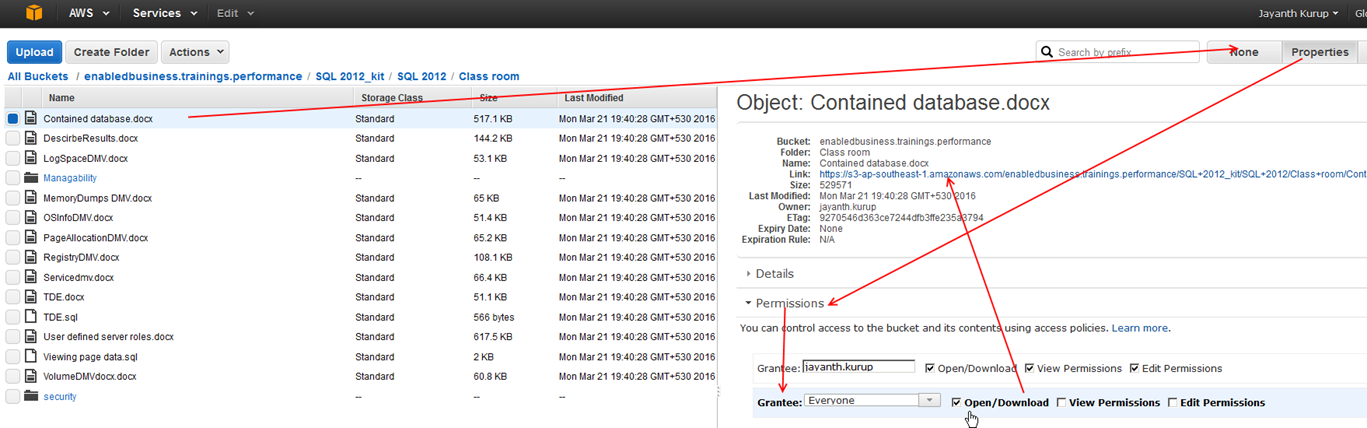This screenshot has height=428, width=1367.
Task: Expand the Details section
Action: pyautogui.click(x=769, y=273)
